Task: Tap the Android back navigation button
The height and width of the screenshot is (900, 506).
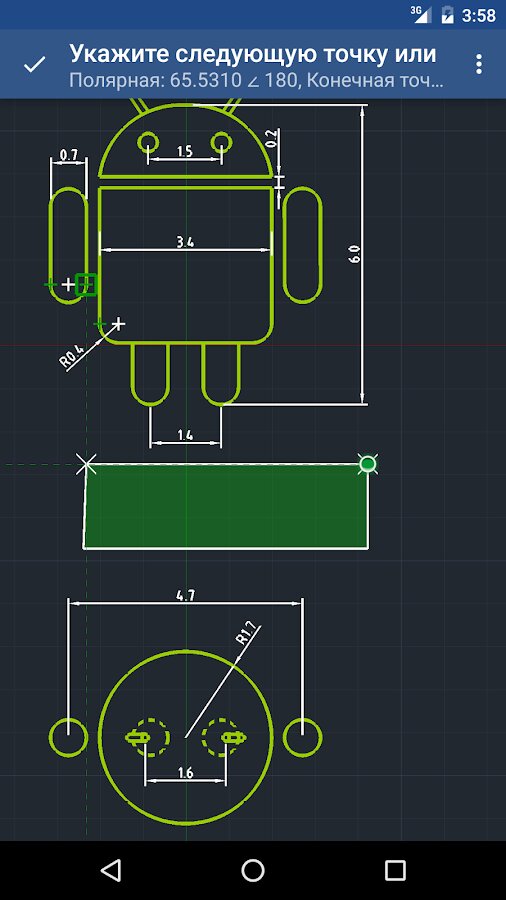Action: (110, 870)
